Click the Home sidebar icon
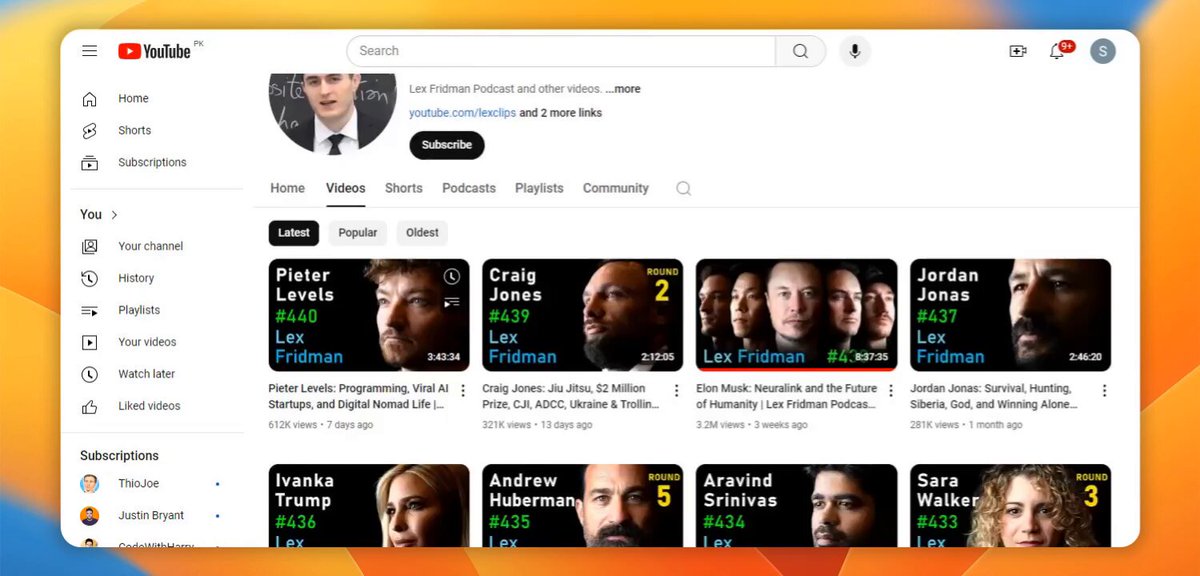Screen dimensions: 1200x576 click(x=90, y=99)
